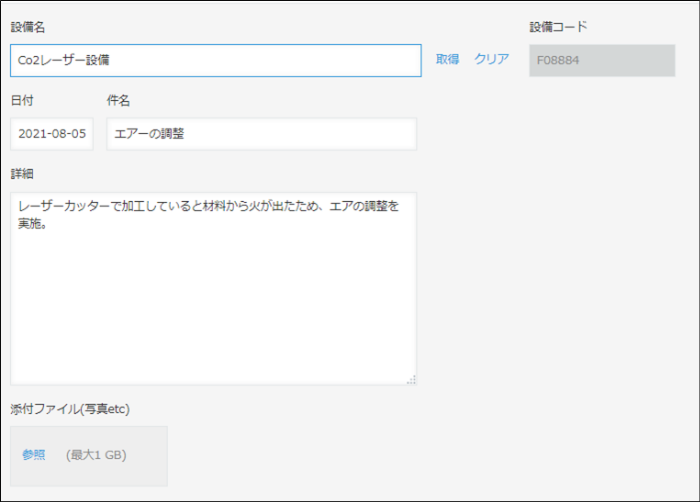Click the (最大1 GB) size note
This screenshot has width=700, height=502.
pos(96,455)
